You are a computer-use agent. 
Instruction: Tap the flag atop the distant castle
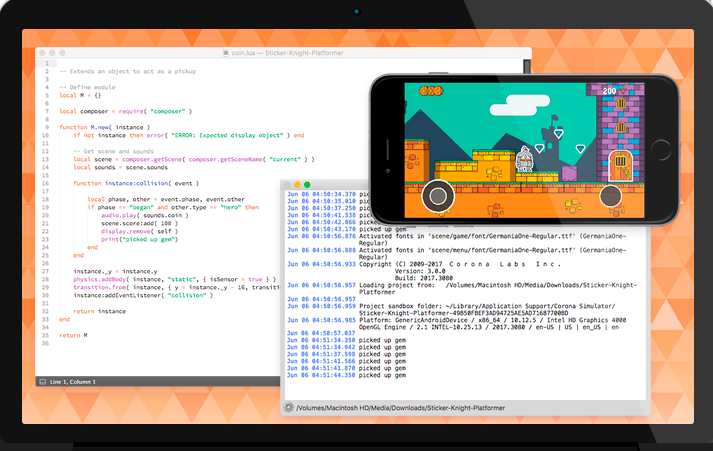555,119
